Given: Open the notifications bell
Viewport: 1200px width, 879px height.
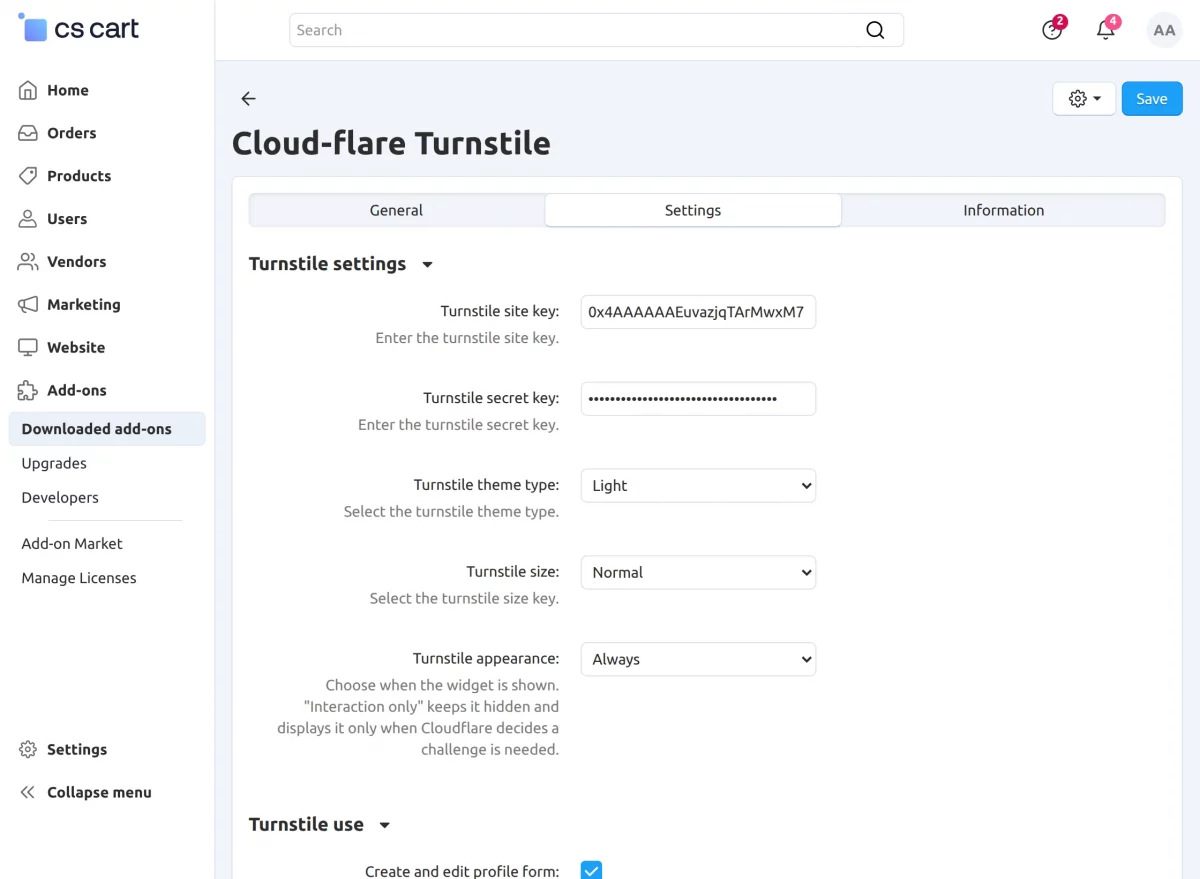Looking at the screenshot, I should pyautogui.click(x=1106, y=29).
